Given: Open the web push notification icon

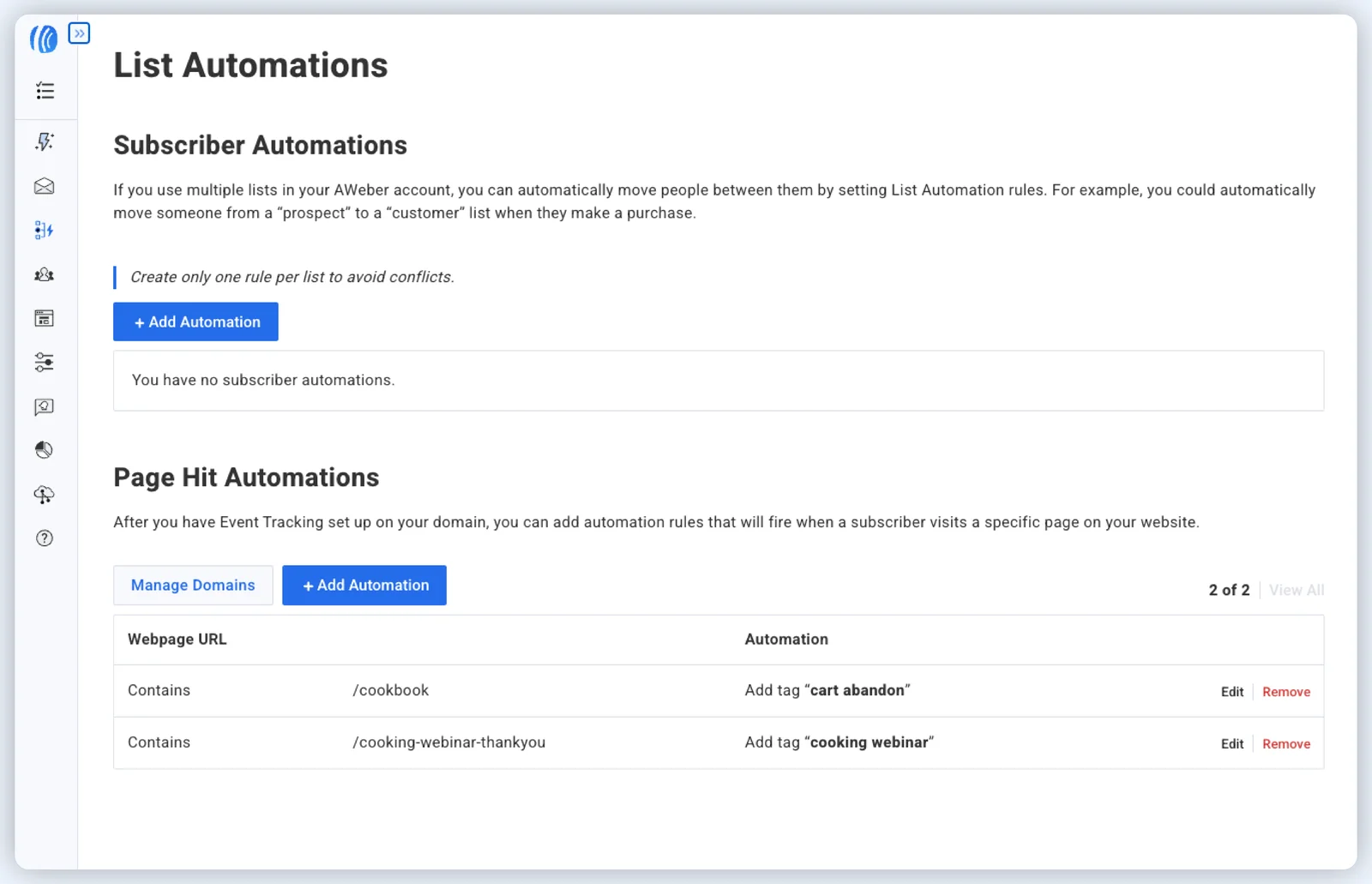Looking at the screenshot, I should (45, 407).
